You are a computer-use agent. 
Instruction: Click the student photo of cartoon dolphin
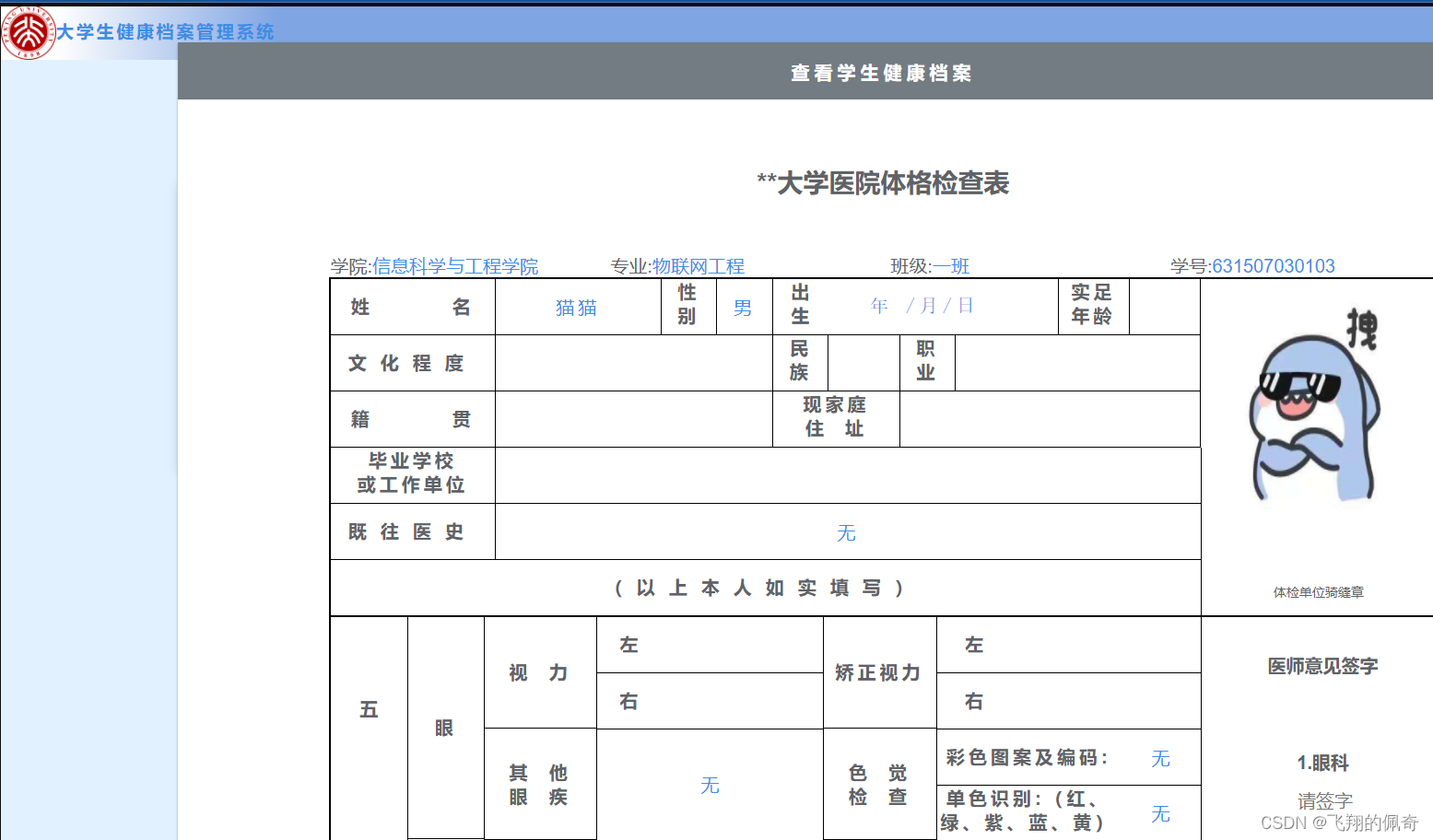coord(1316,407)
